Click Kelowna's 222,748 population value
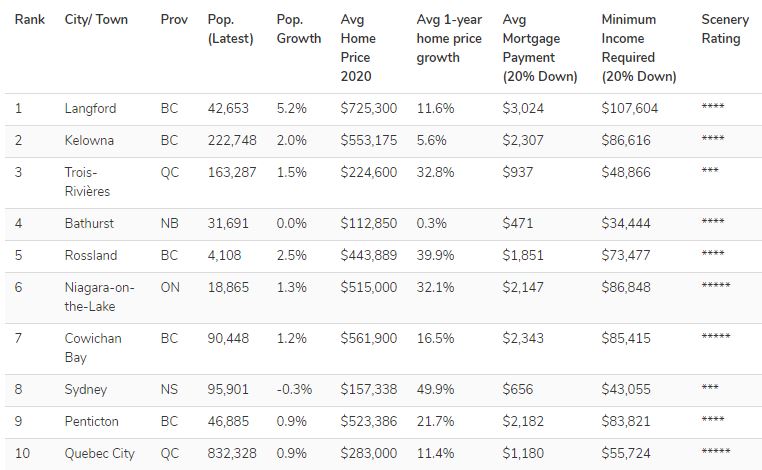Screen dimensions: 762x470 [232, 140]
